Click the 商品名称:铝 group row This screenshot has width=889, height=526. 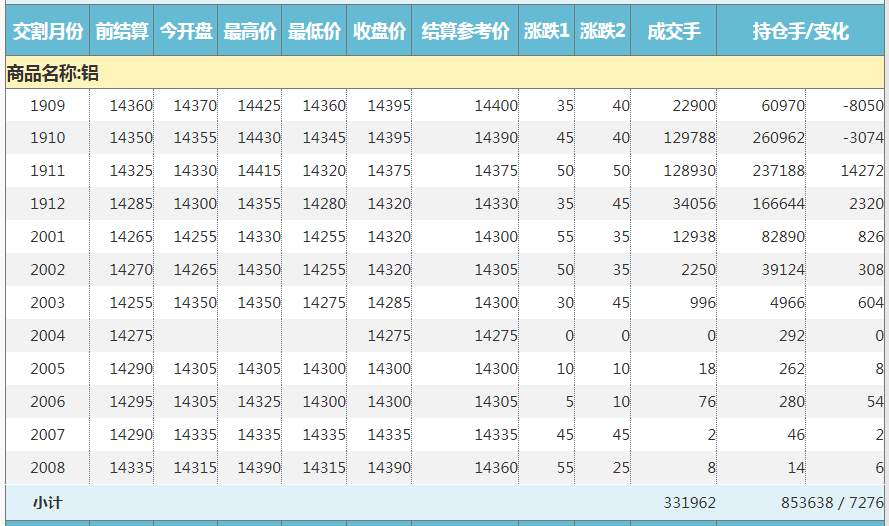(52, 73)
